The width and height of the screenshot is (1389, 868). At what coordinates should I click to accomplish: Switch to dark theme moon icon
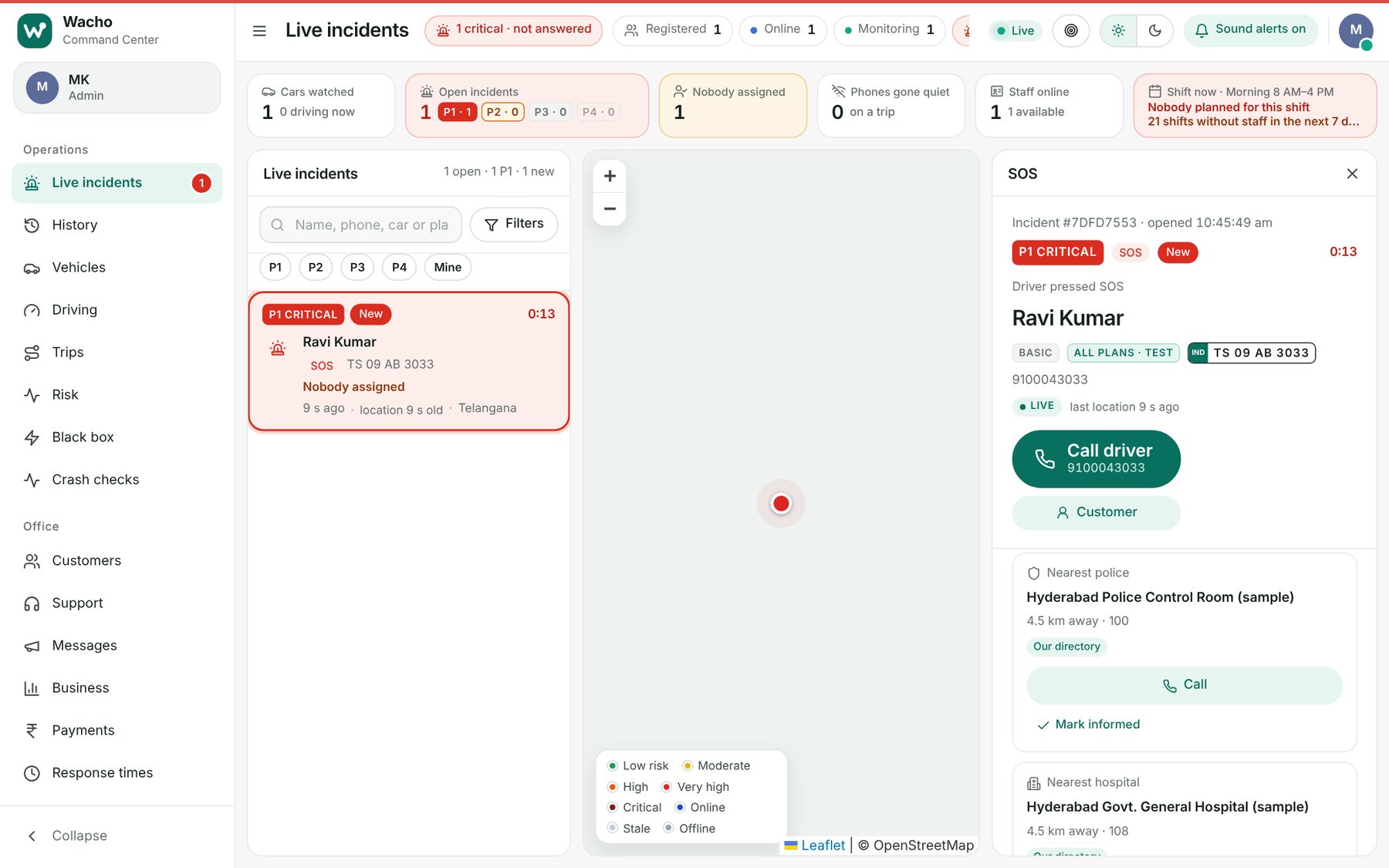point(1154,31)
